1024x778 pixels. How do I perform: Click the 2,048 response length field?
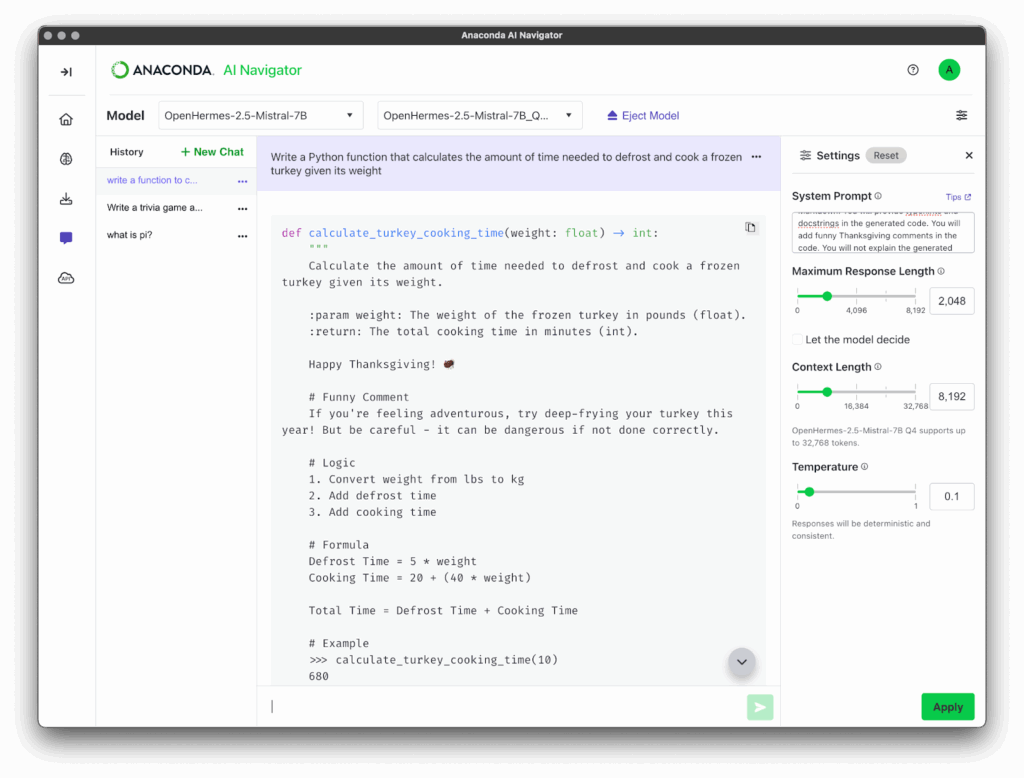click(952, 301)
